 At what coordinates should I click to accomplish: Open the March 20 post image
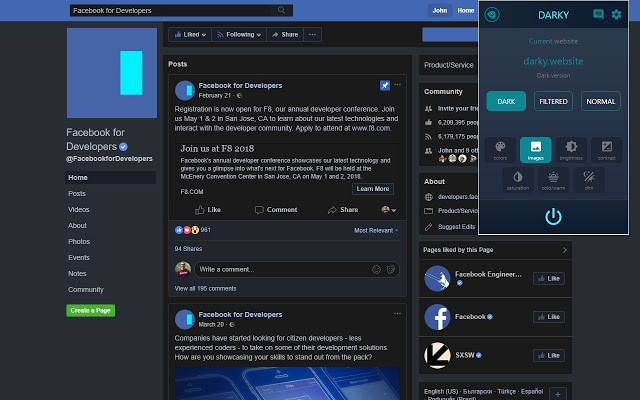pyautogui.click(x=287, y=383)
